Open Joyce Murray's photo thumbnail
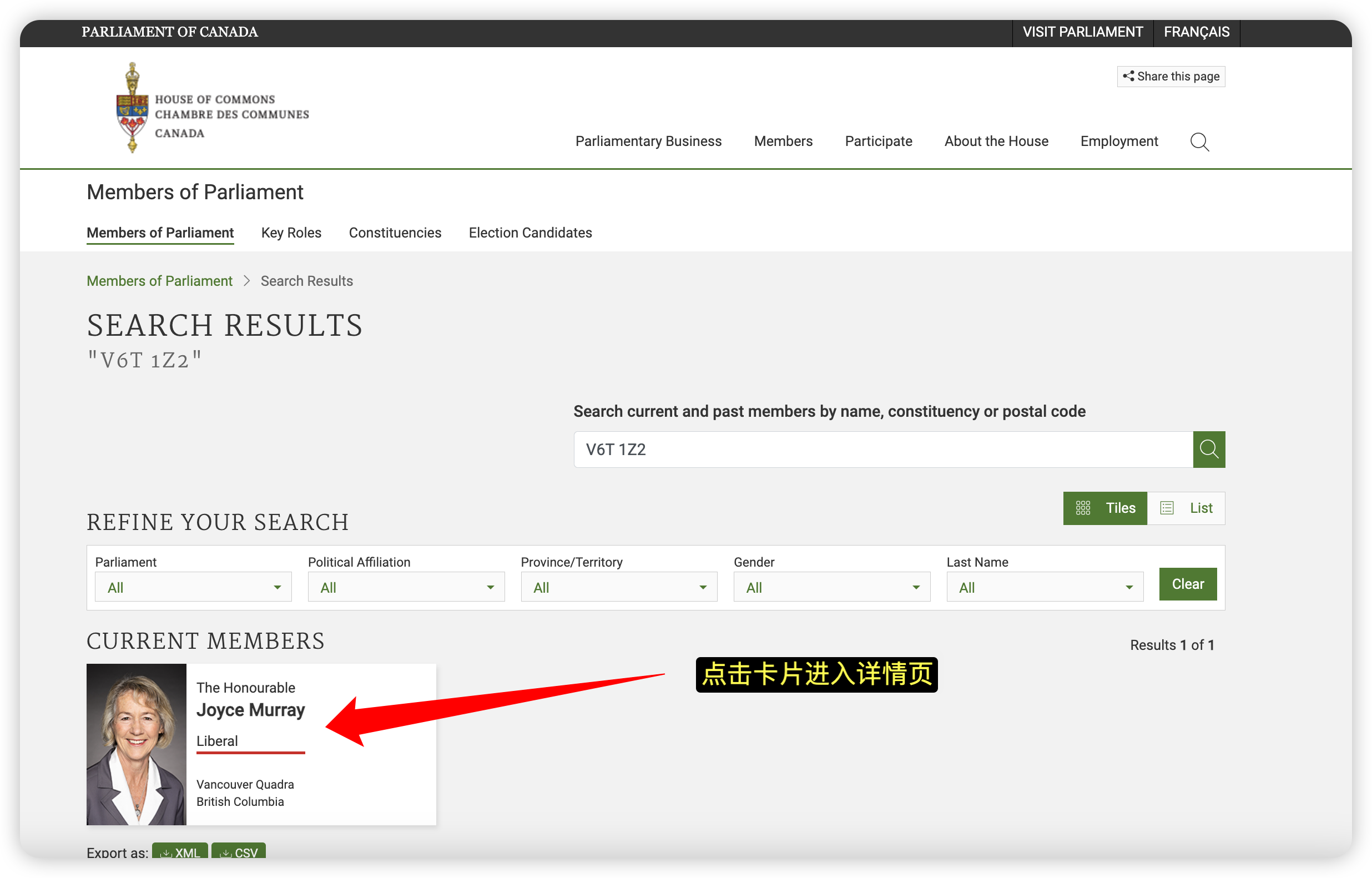Screen dimensions: 1372x878 (x=136, y=744)
